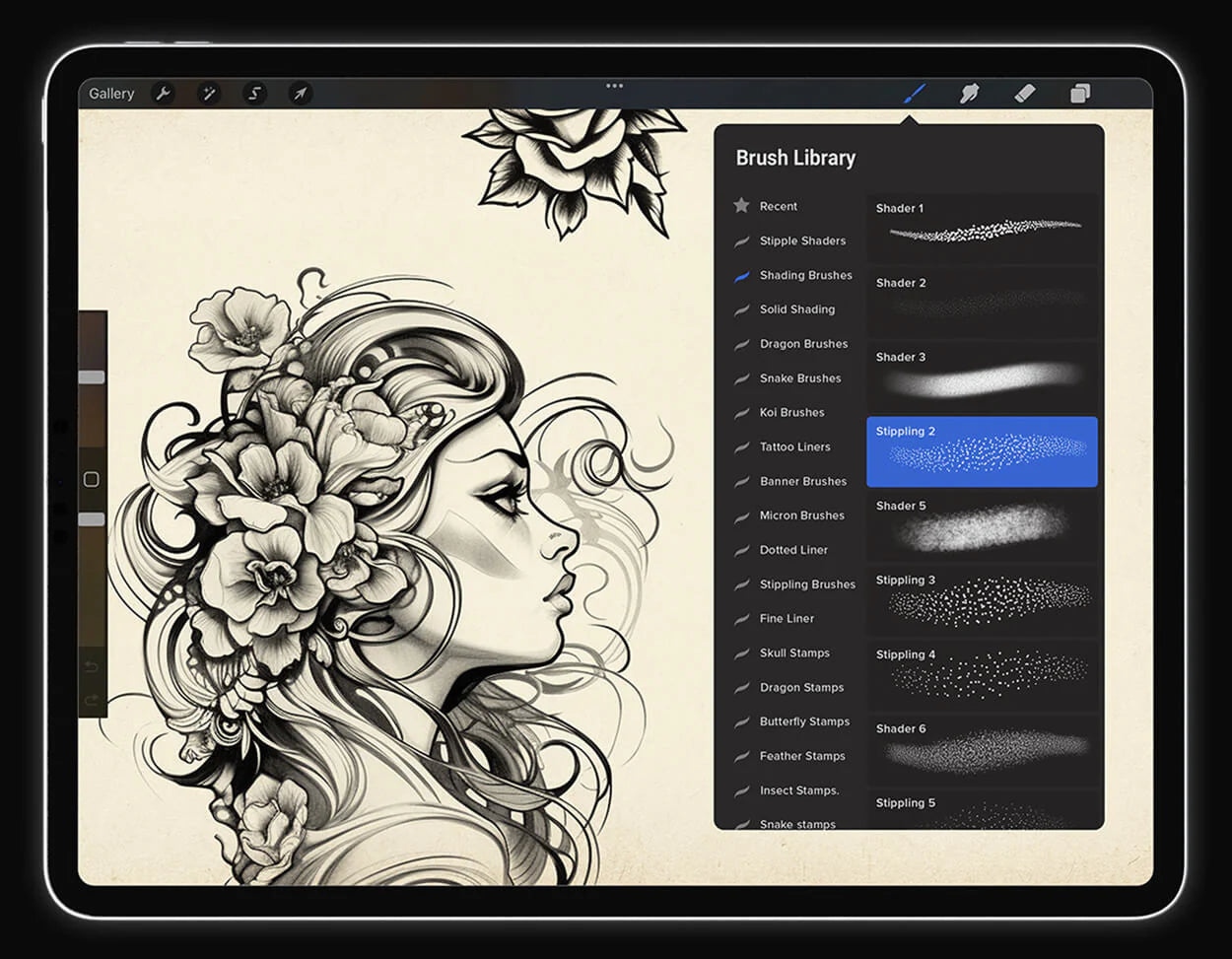
Task: Activate the Selection tool (S icon)
Action: (254, 94)
